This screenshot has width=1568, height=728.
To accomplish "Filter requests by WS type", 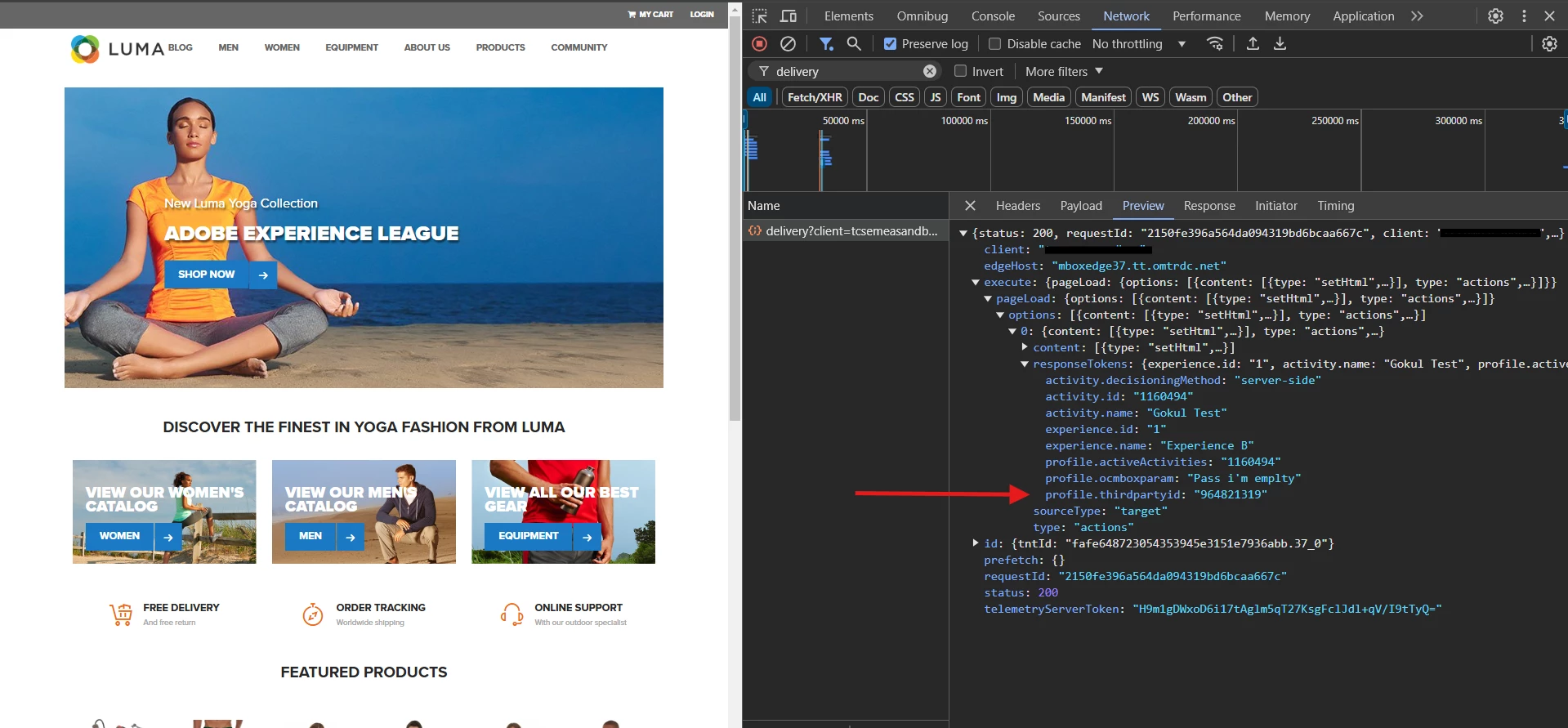I will tap(1150, 97).
